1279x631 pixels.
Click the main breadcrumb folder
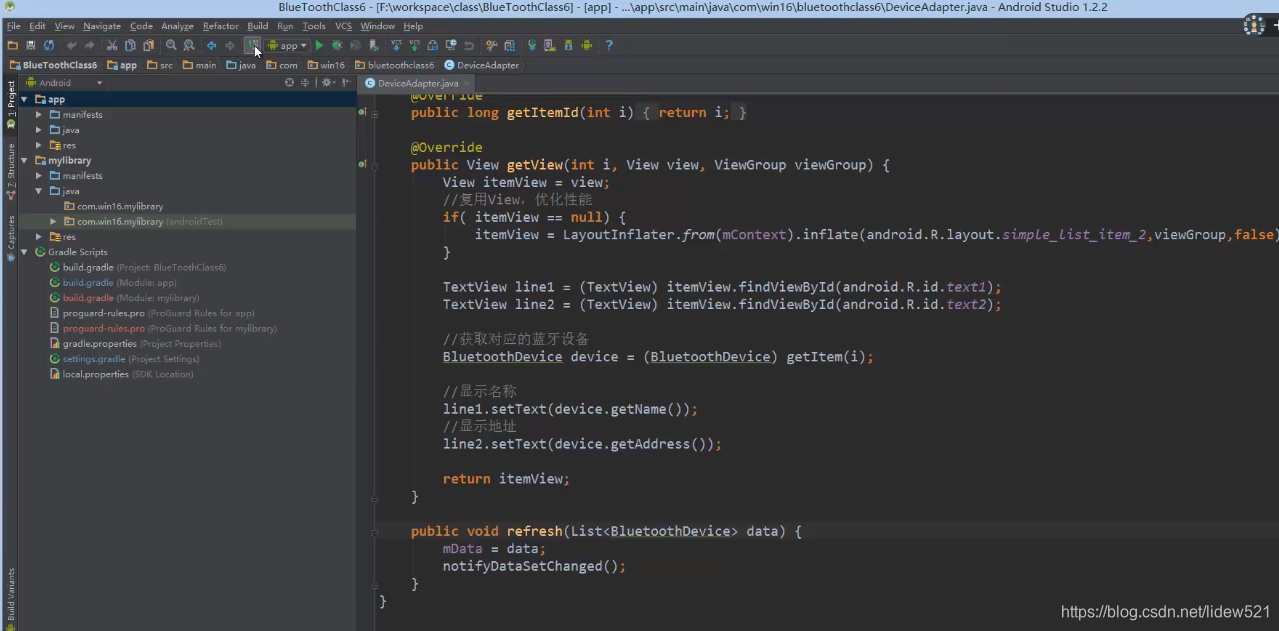199,65
